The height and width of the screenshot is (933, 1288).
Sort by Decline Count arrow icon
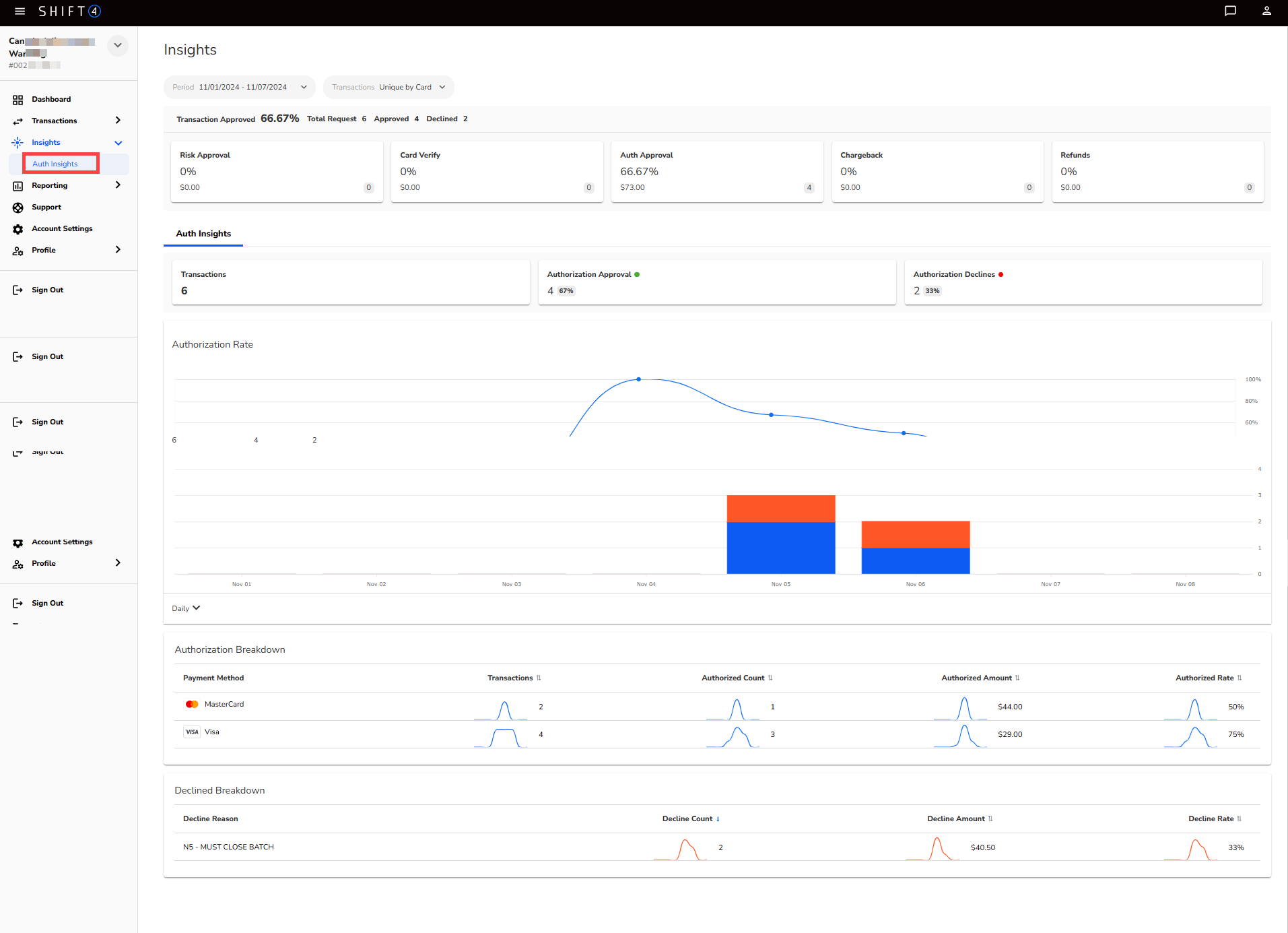point(718,819)
